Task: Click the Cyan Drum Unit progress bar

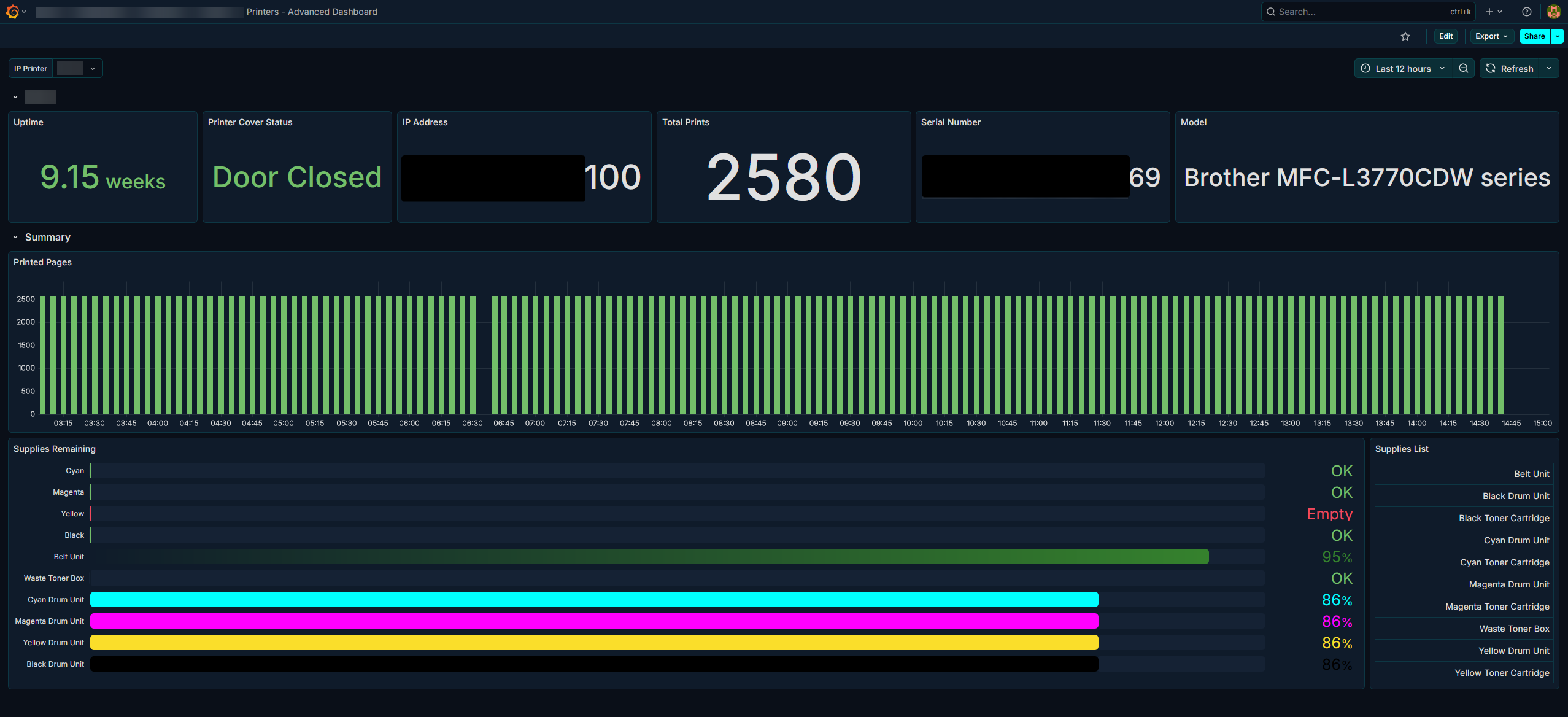Action: point(594,600)
